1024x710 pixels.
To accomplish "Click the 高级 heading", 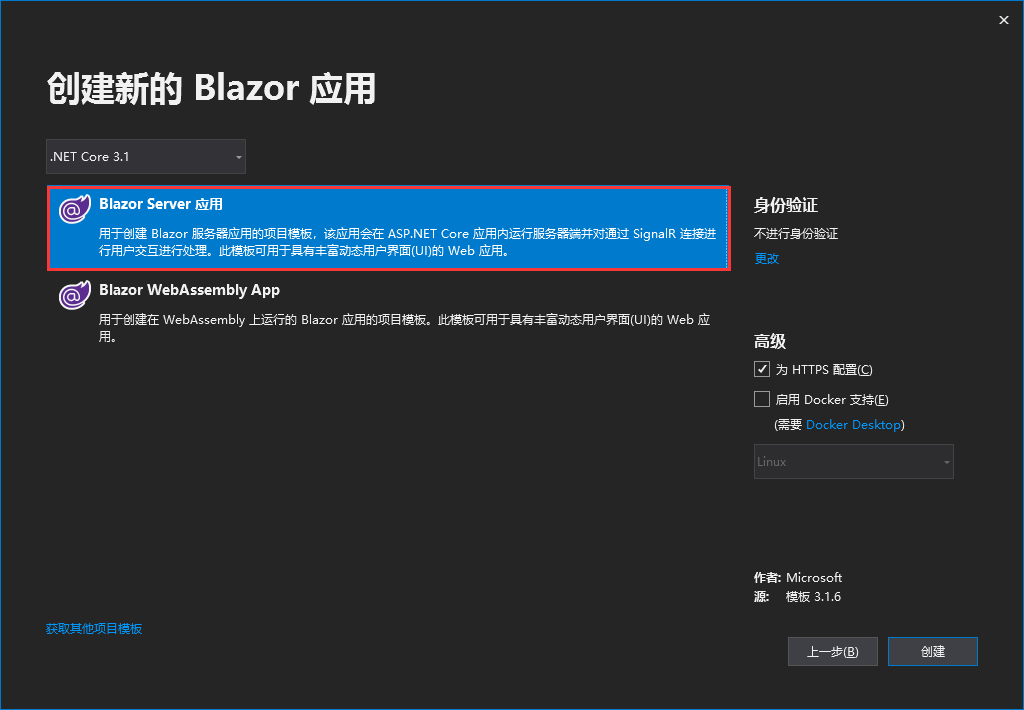I will tap(770, 341).
